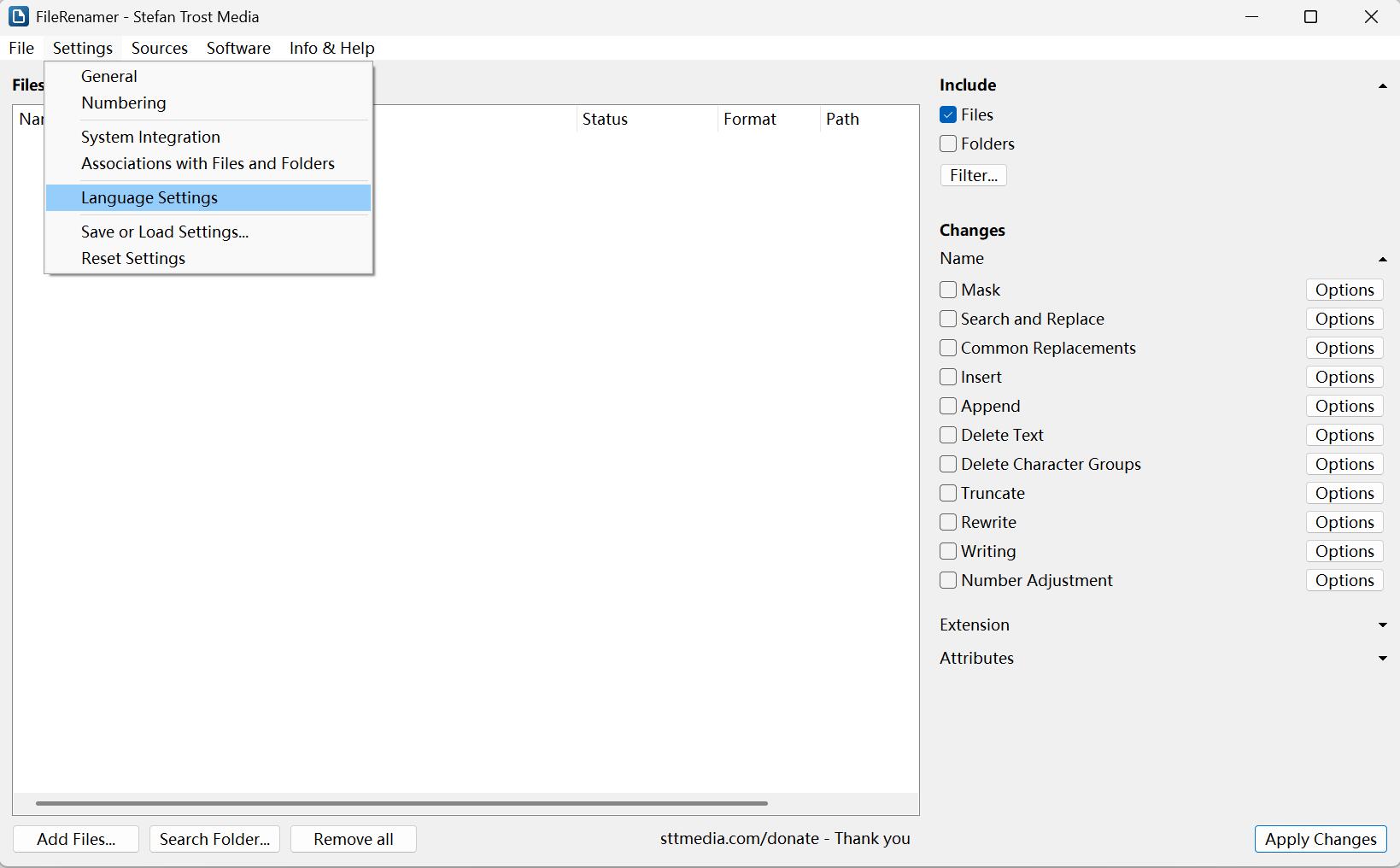
Task: Click the file list horizontal scrollbar
Action: pyautogui.click(x=401, y=803)
